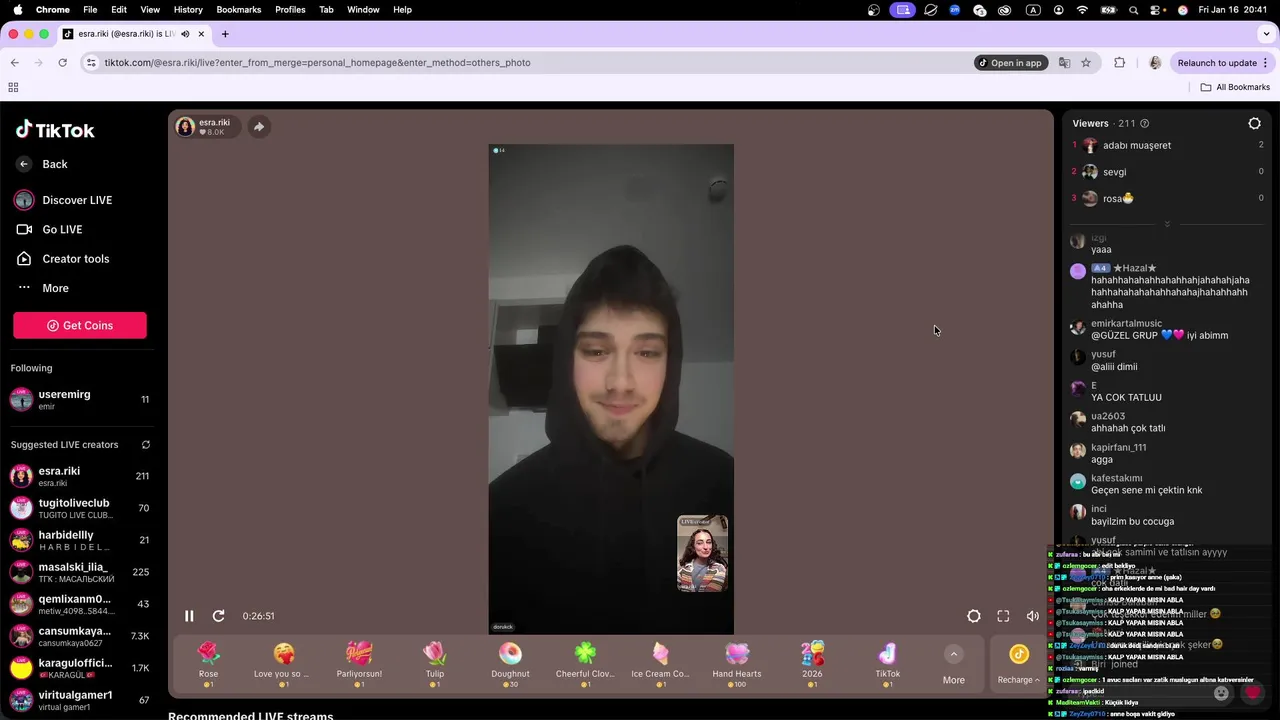1280x720 pixels.
Task: Send the TikTok gift
Action: 888,664
